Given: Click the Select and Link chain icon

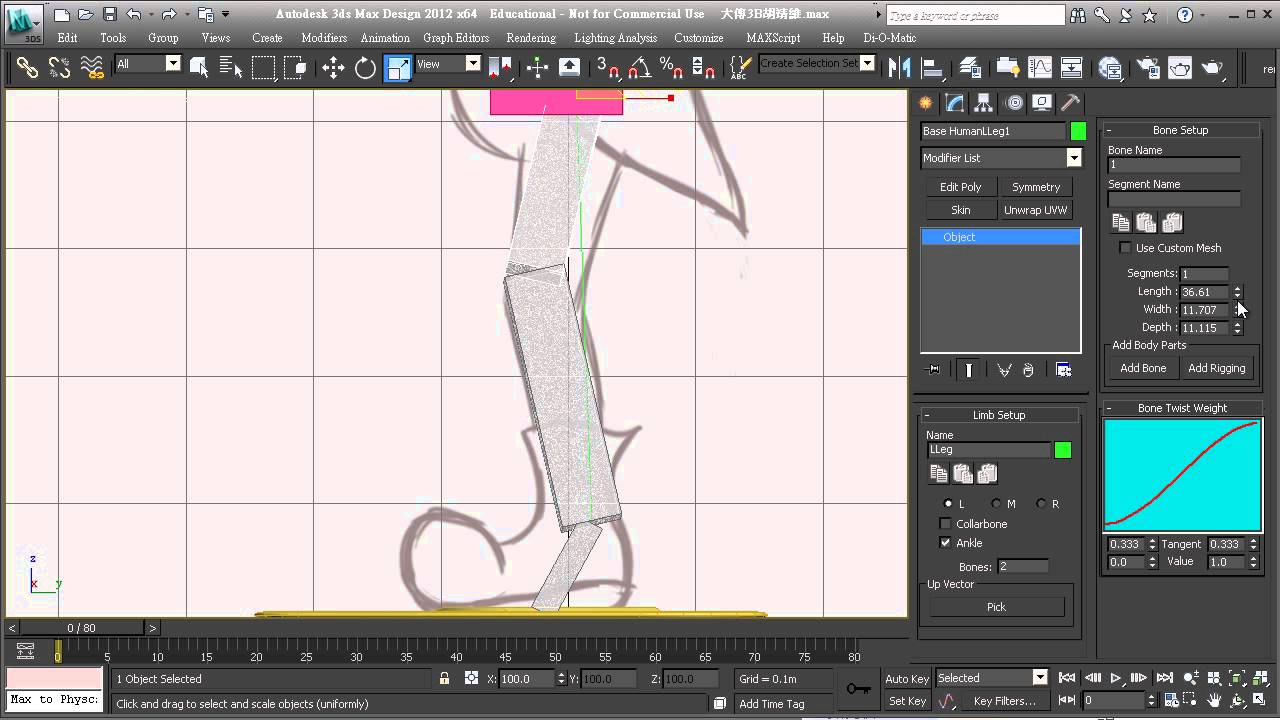Looking at the screenshot, I should (x=27, y=68).
